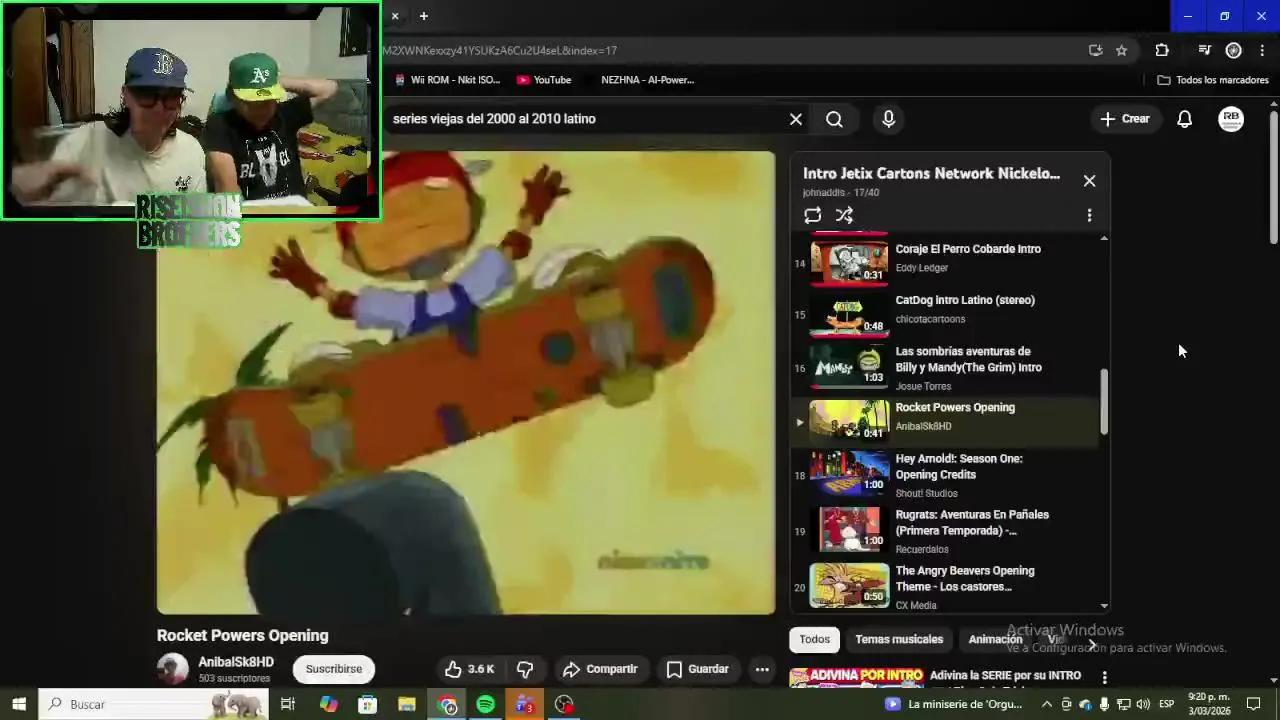The width and height of the screenshot is (1280, 720).
Task: Open Wii ROM - Nkit ISO bookmark
Action: point(446,80)
